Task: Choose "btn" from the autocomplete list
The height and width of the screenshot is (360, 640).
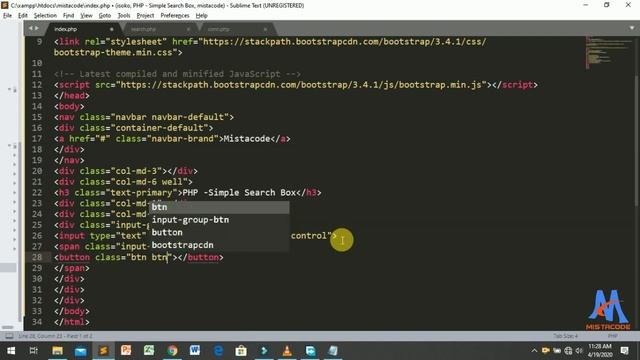Action: (x=220, y=207)
